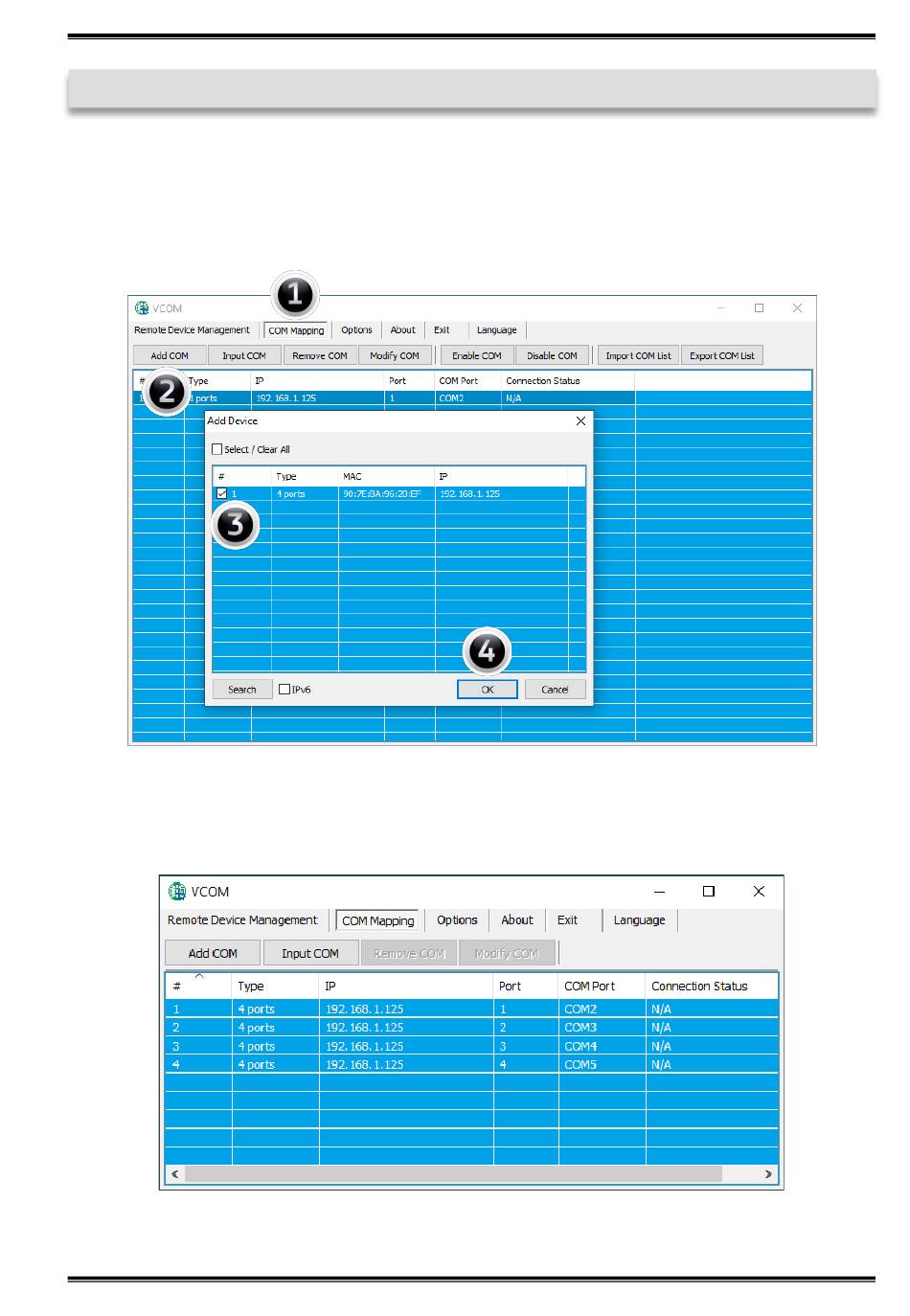
Task: Choose Exit in lower VCOM window
Action: point(568,920)
